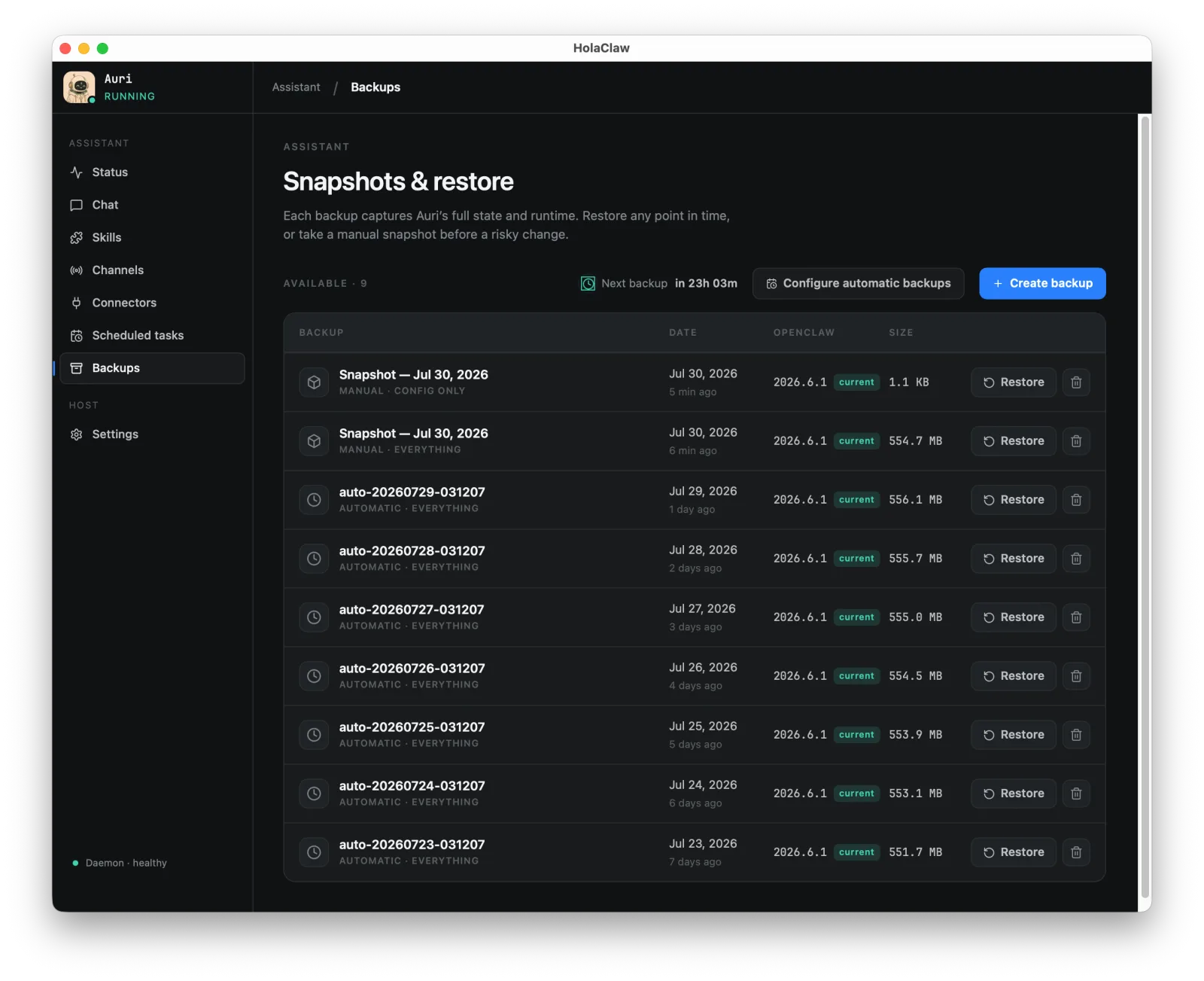Click the 'current' badge in the auto-20260728 row
This screenshot has width=1204, height=981.
[856, 559]
